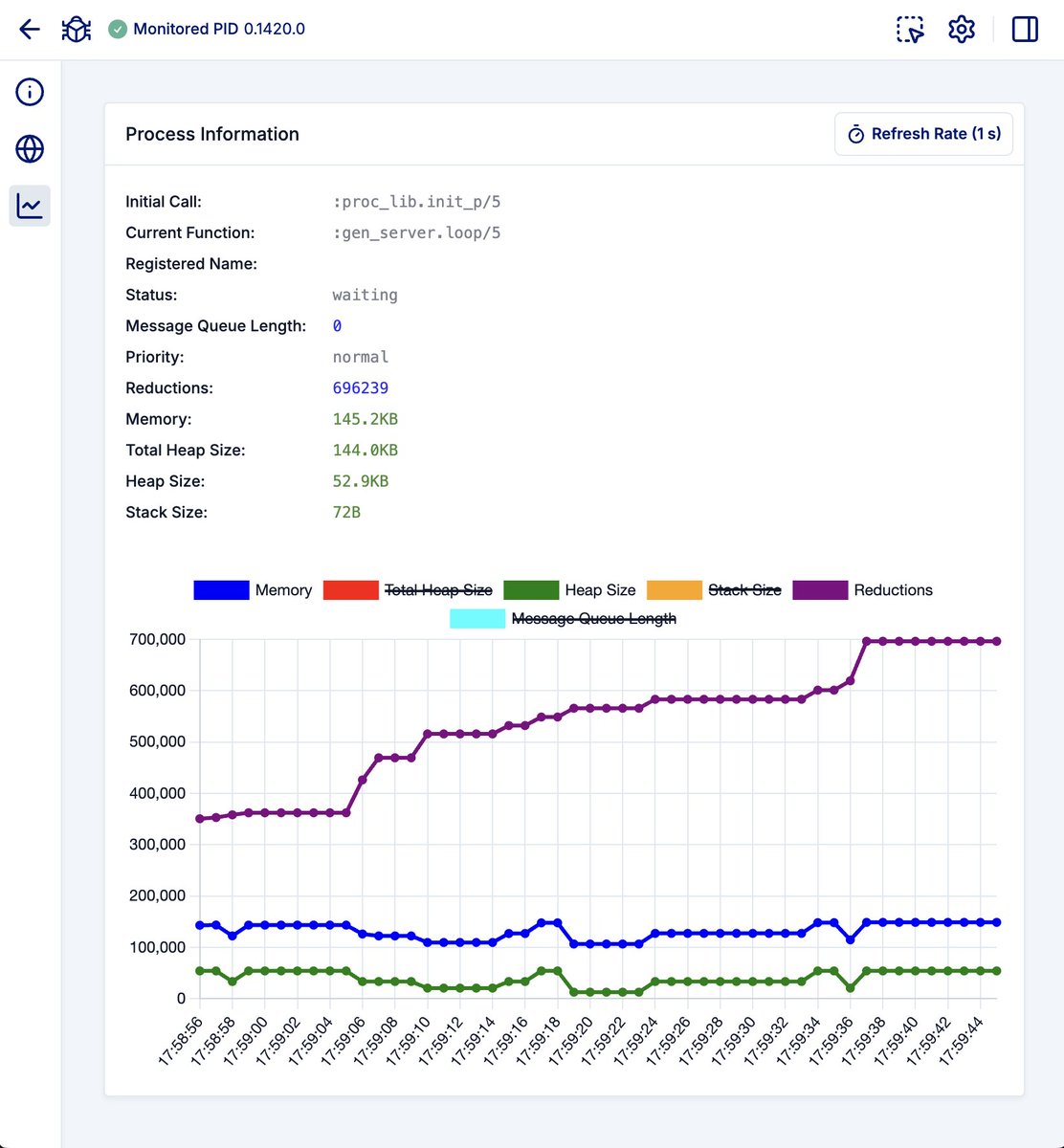Click the back arrow in the top bar
Viewport: 1064px width, 1148px height.
click(x=29, y=29)
